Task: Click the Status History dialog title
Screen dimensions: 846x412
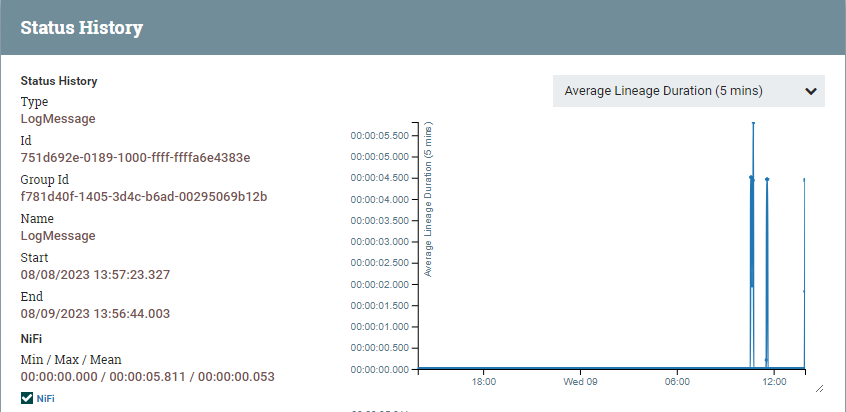Action: coord(81,27)
